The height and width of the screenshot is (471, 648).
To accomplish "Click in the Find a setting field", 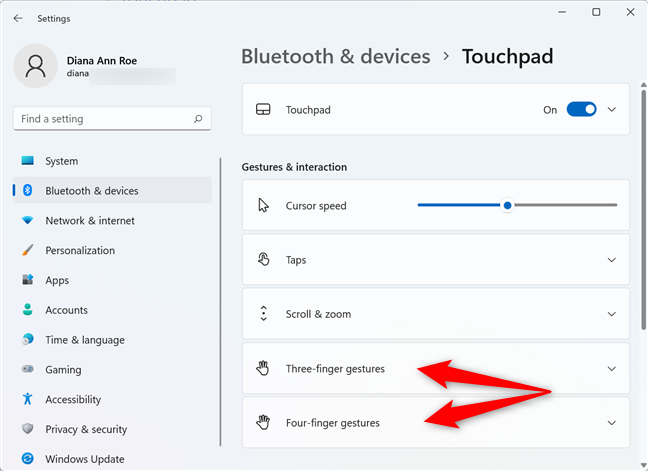I will pos(112,119).
